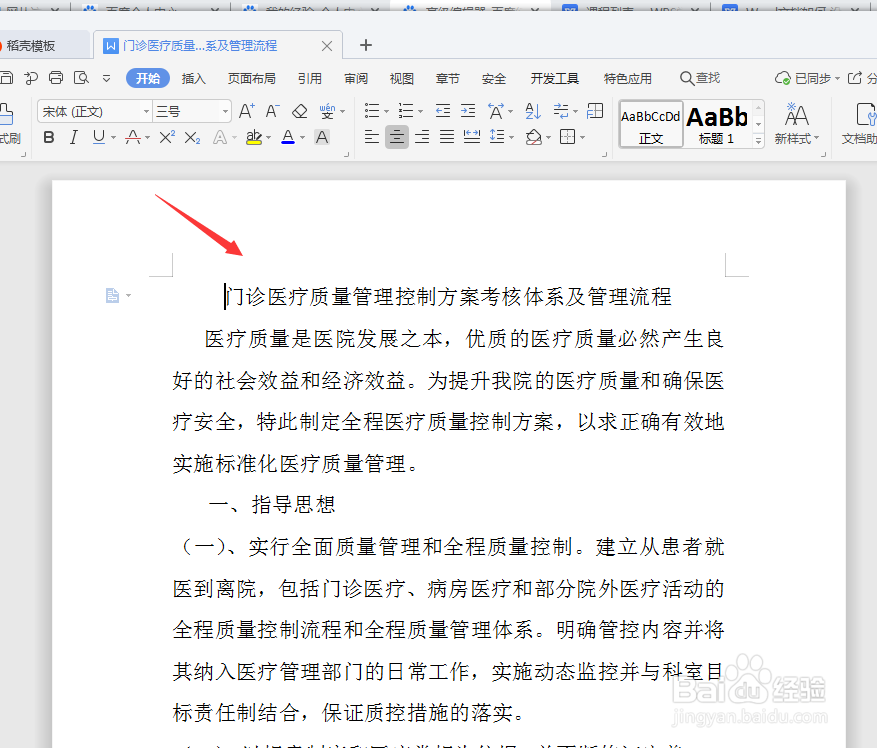
Task: Open the 安全 ribbon tab
Action: (494, 78)
